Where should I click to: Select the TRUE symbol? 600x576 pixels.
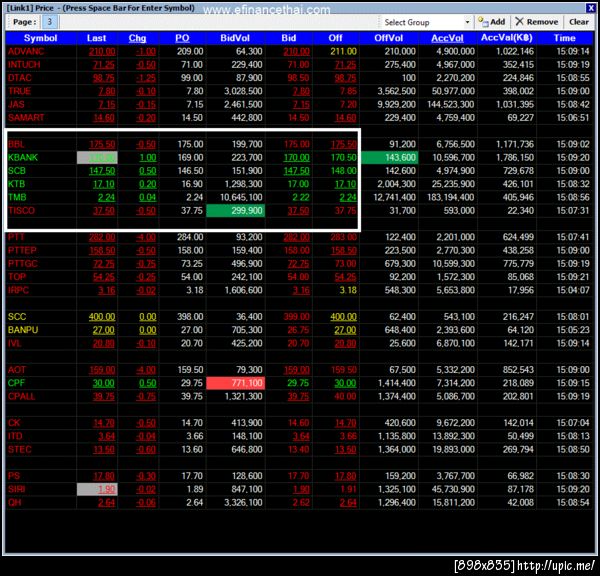19,91
